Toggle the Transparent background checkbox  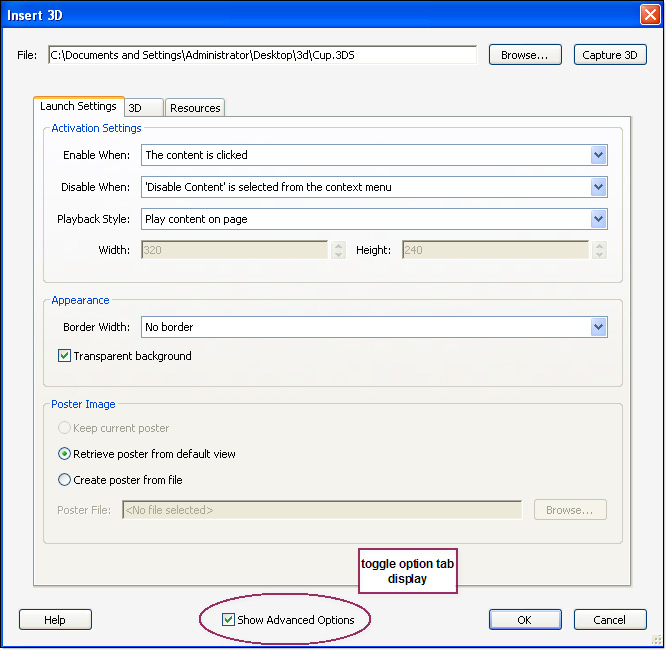[65, 356]
